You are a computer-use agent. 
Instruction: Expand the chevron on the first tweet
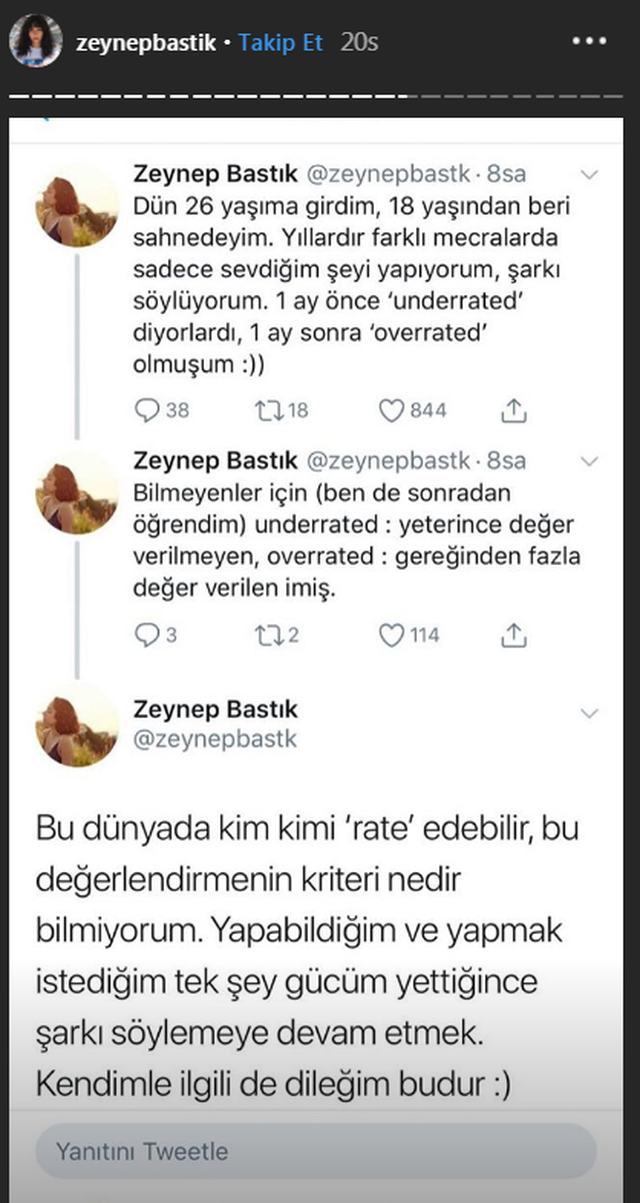(589, 172)
